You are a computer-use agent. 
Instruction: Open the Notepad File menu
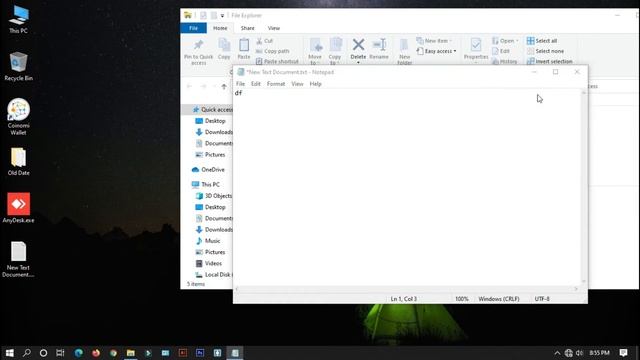240,84
